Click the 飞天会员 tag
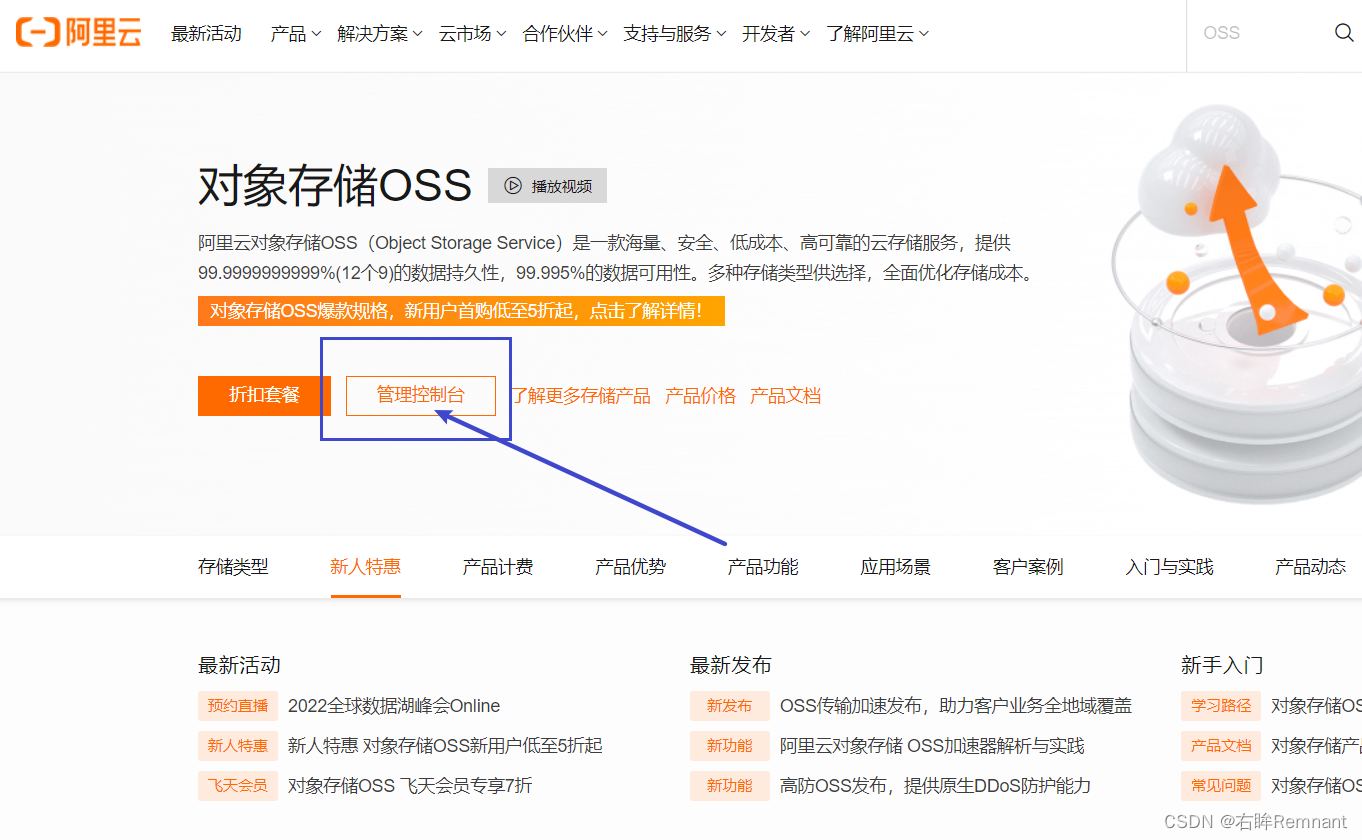Viewport: 1362px width, 840px height. coord(238,786)
